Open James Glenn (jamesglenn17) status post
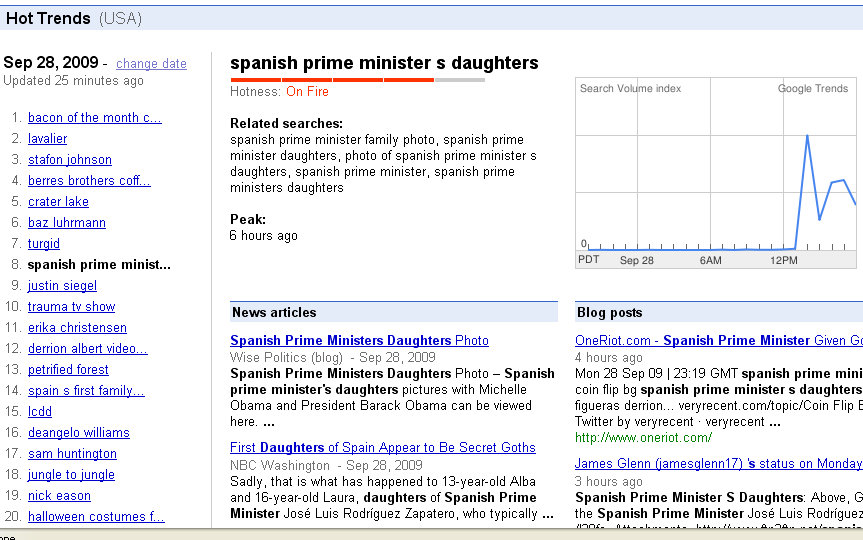 tap(719, 463)
